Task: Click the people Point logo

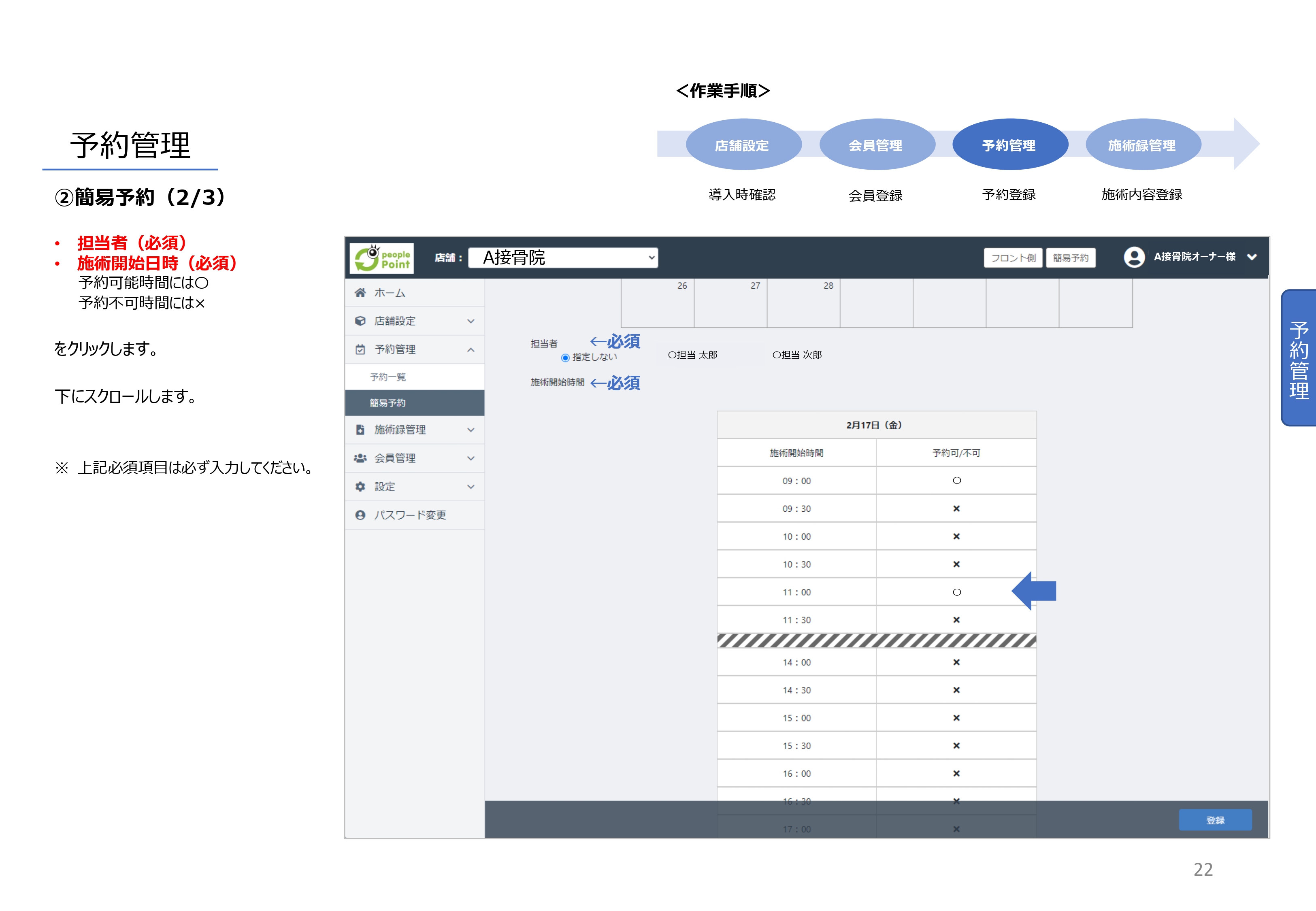Action: [381, 258]
